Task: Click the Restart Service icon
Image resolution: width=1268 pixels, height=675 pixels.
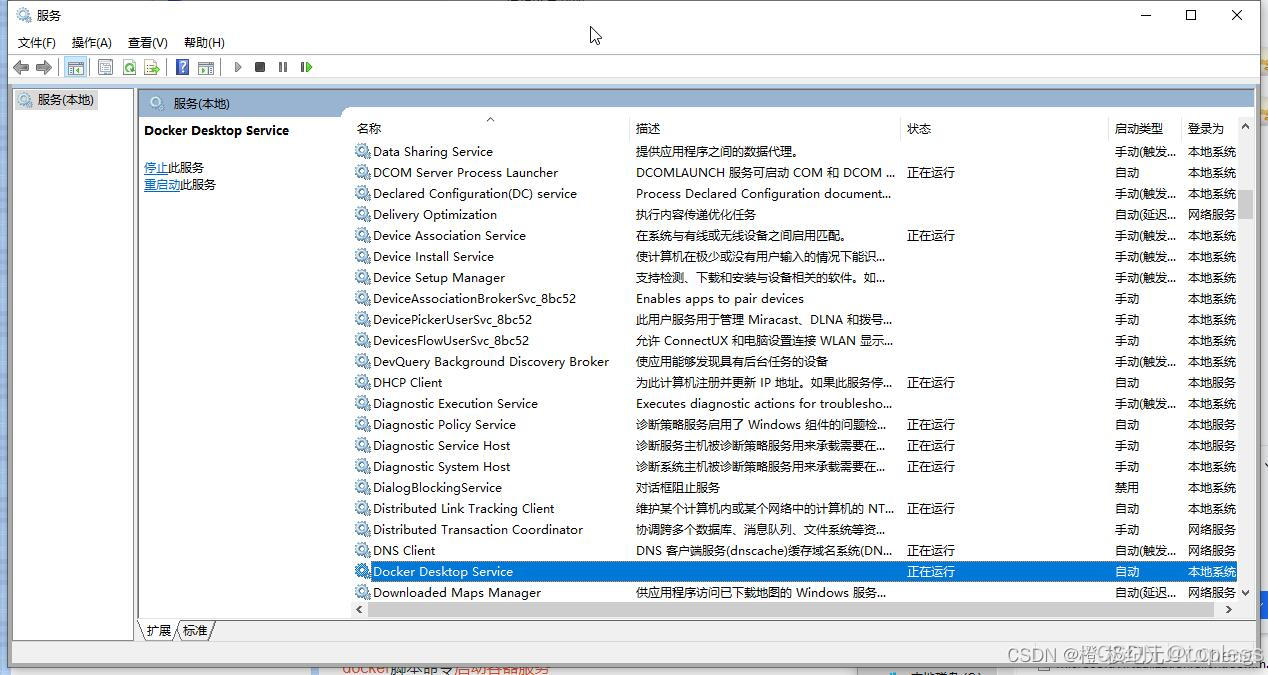Action: [306, 67]
